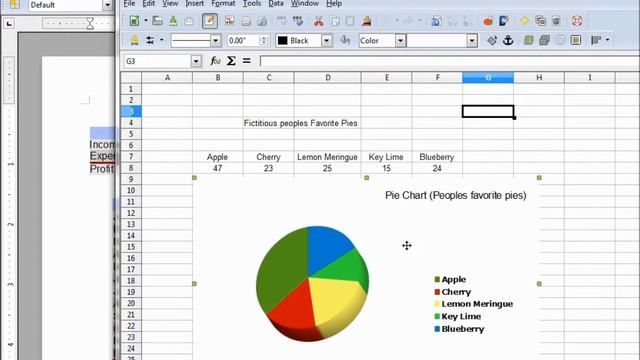Open the Gallery icon

coord(540,21)
